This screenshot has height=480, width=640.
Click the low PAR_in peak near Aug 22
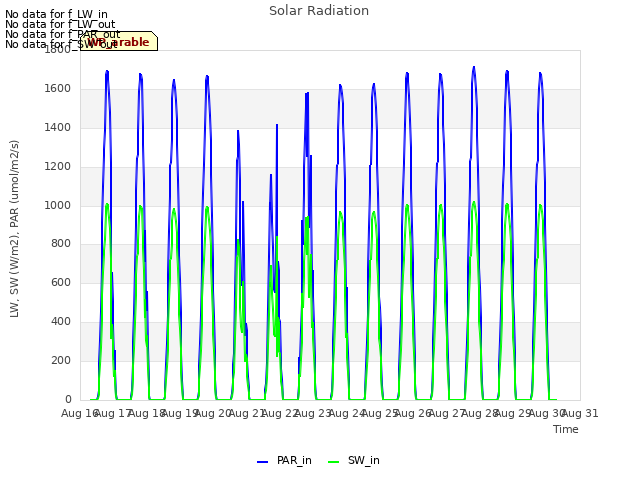pos(271,175)
